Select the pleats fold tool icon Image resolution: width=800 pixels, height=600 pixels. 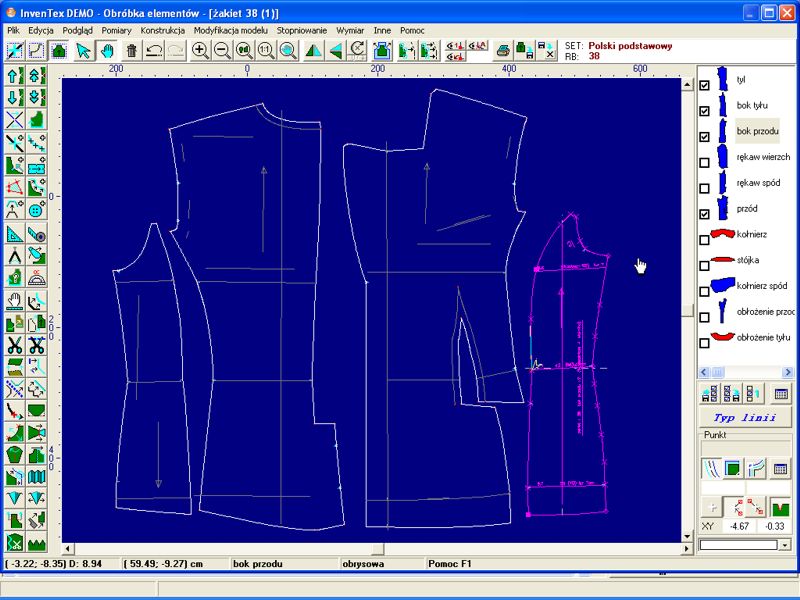tap(36, 477)
